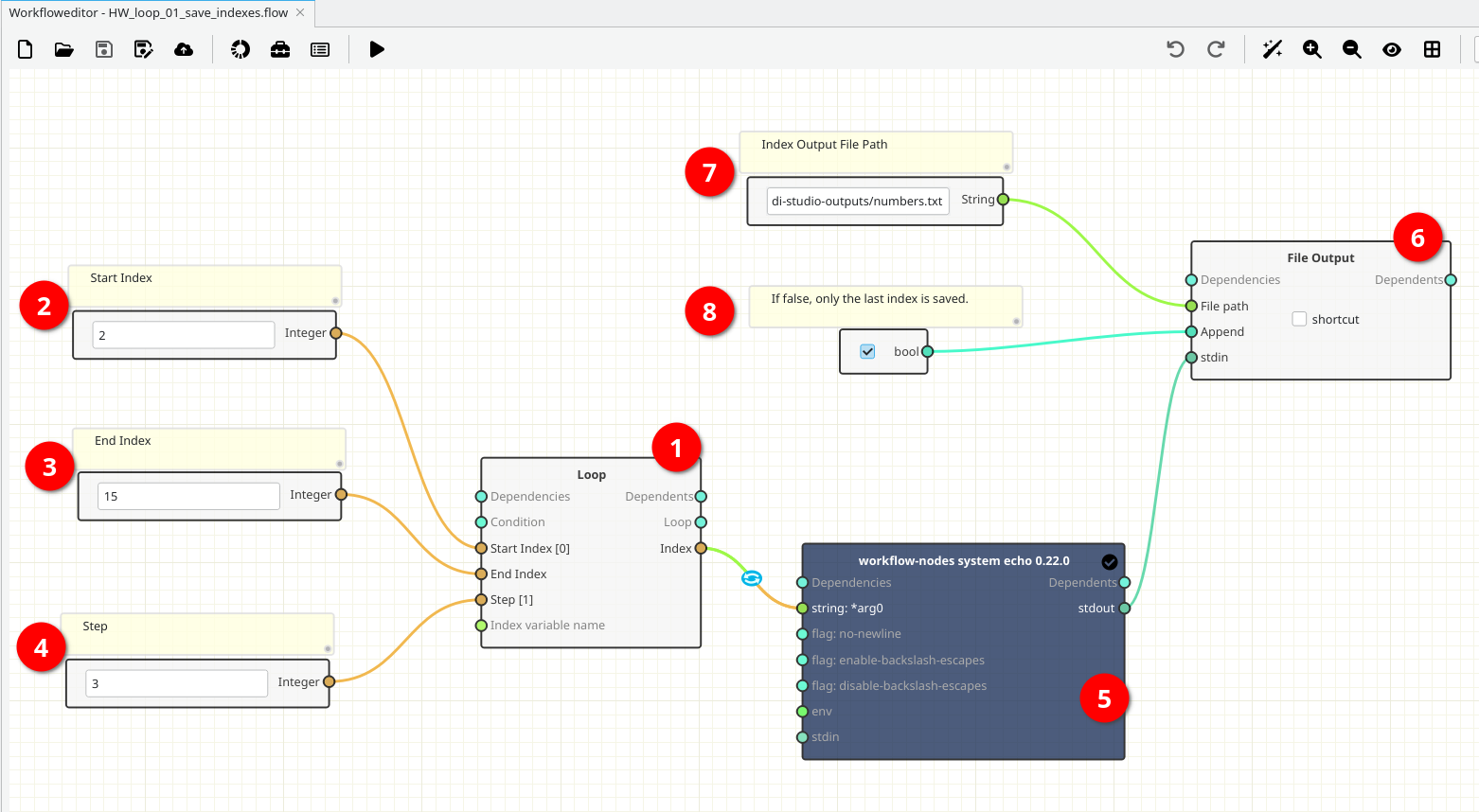This screenshot has height=812, width=1479.
Task: Click the echo node stdin input port
Action: (x=802, y=736)
